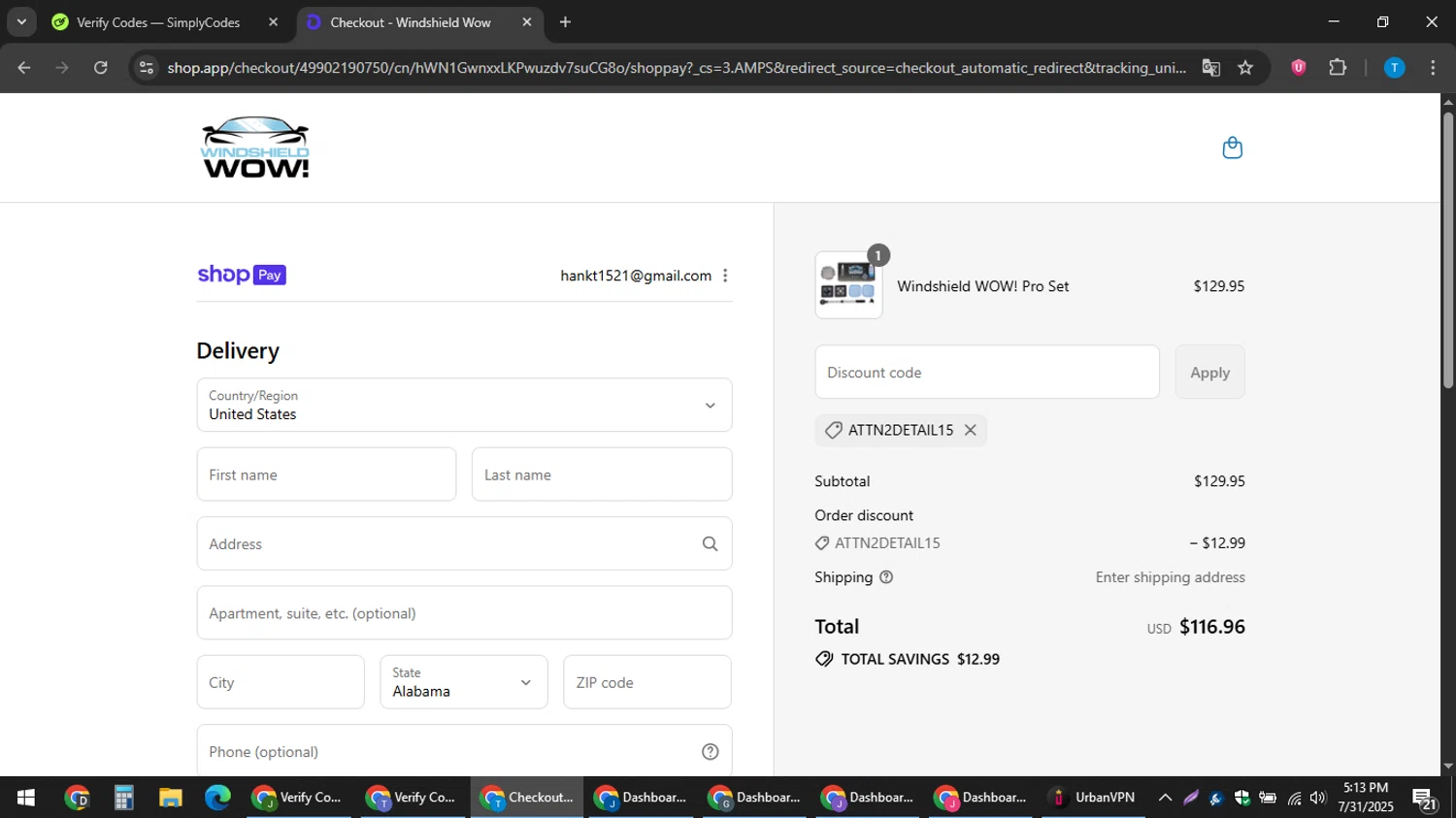Open the network status tray icon

(1294, 798)
